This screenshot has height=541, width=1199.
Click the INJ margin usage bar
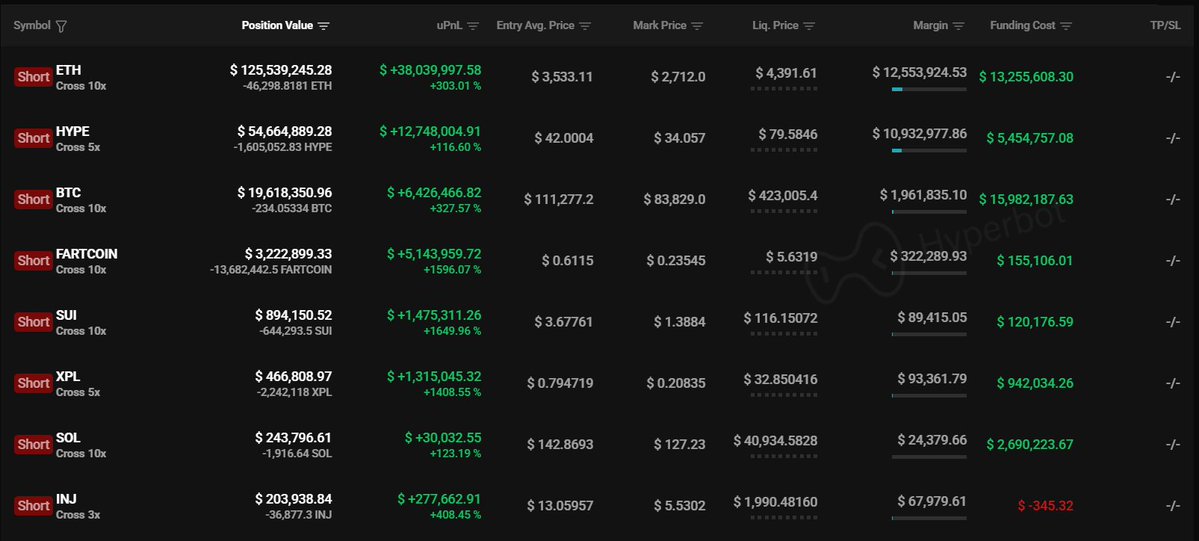click(x=929, y=518)
